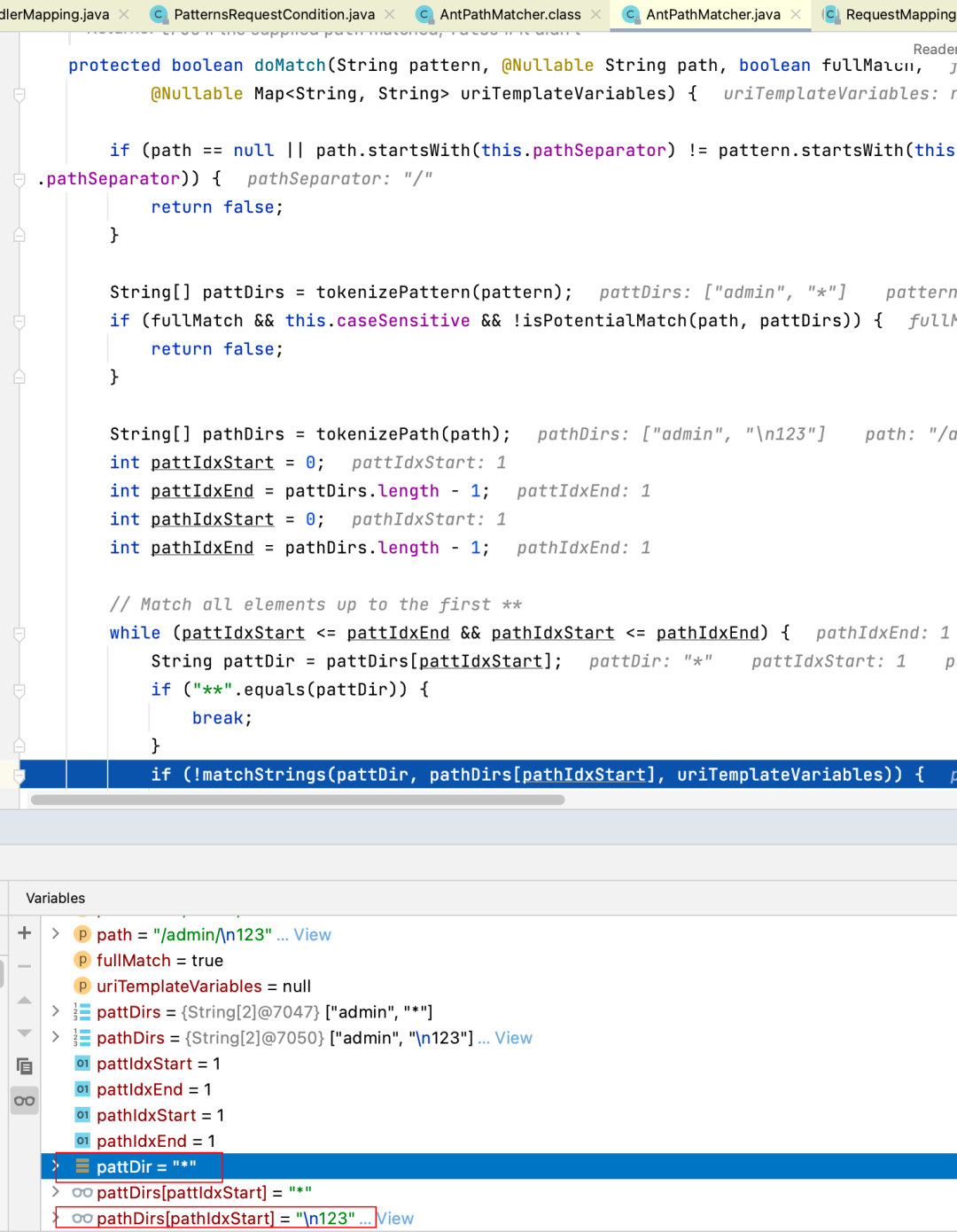Screen dimensions: 957x1232
Task: Expand the pattDirs array variable
Action: tap(56, 1011)
